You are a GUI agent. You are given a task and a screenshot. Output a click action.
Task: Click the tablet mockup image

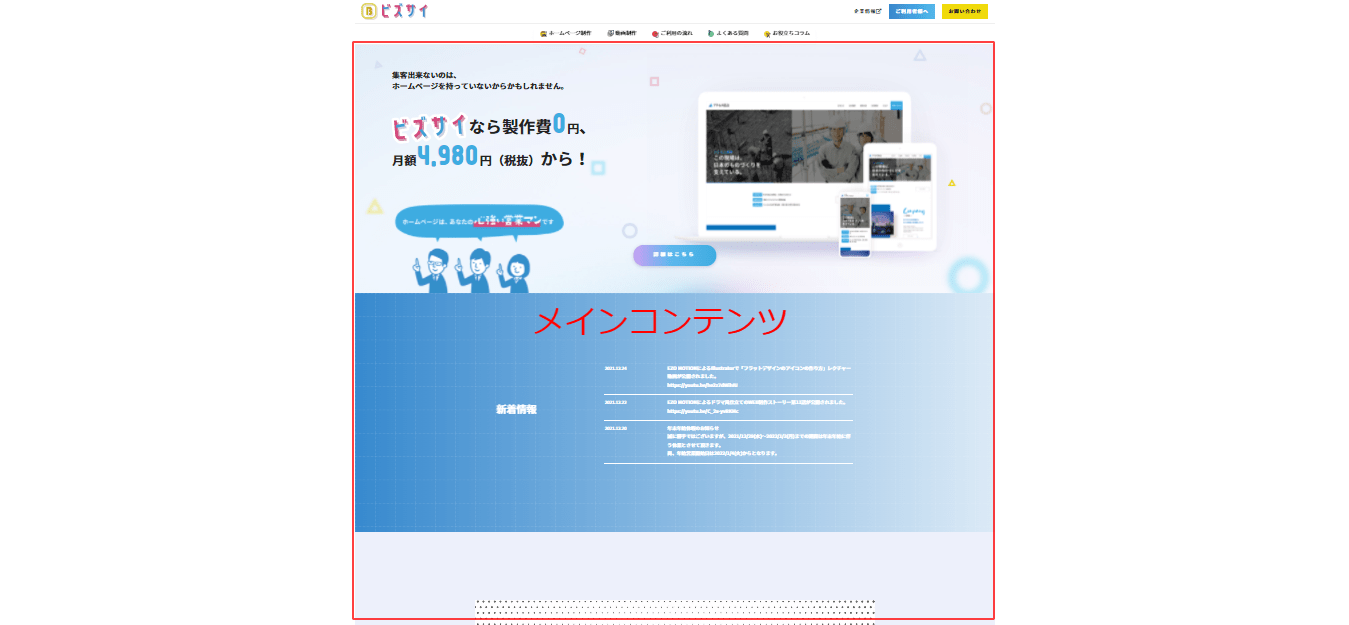pos(899,197)
